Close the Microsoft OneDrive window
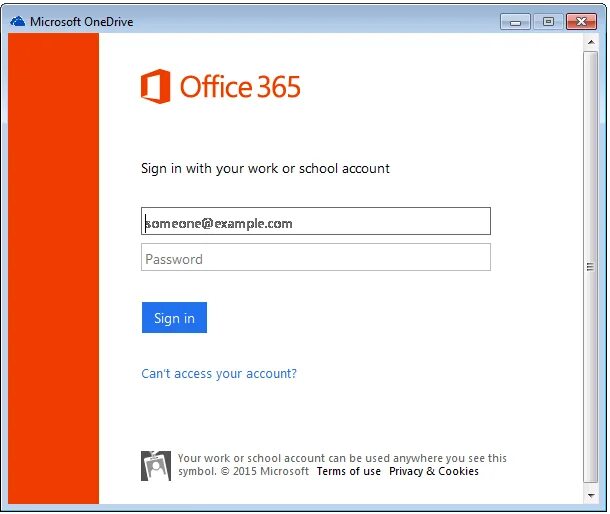 pyautogui.click(x=581, y=22)
